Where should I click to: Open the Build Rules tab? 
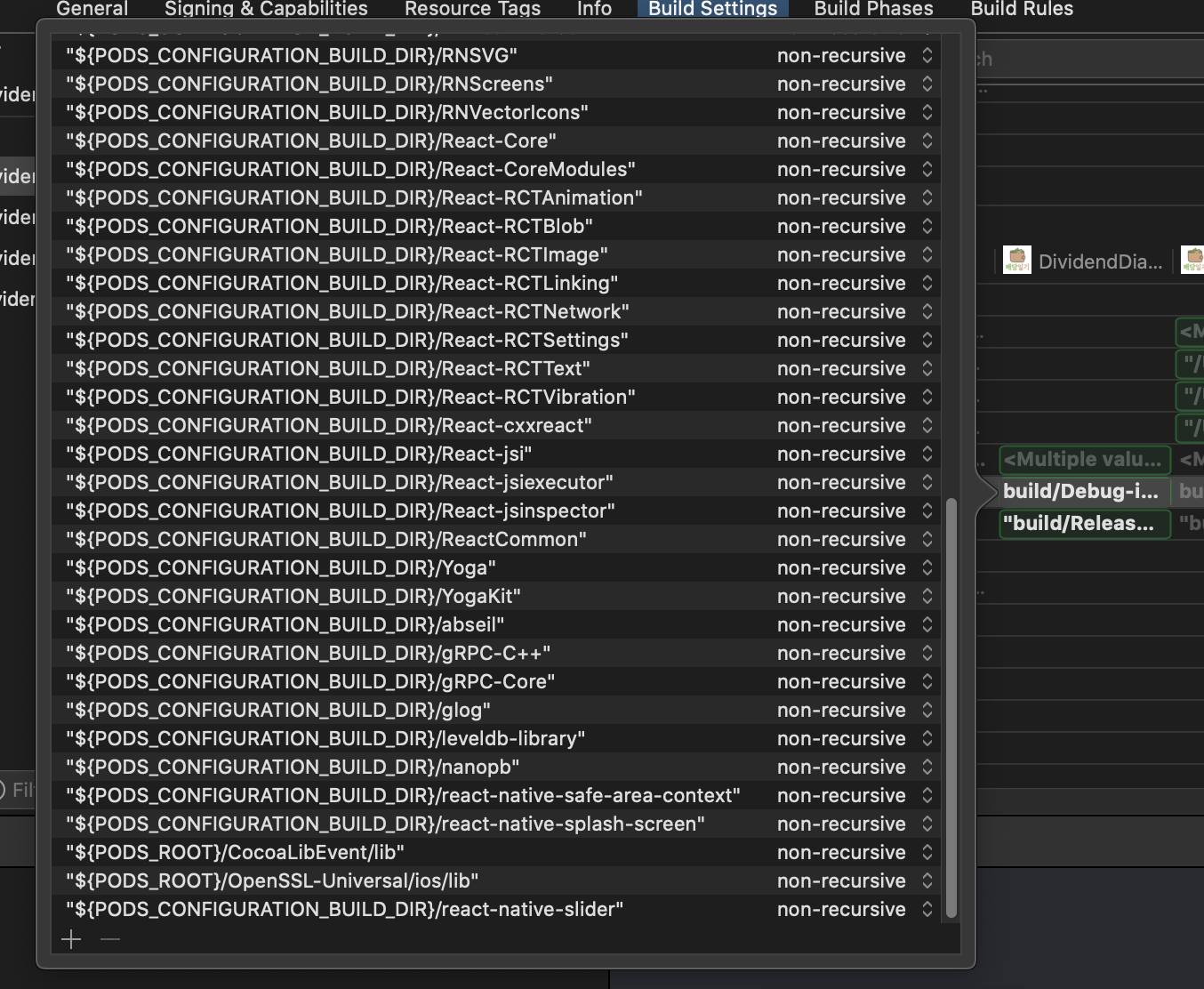point(1022,9)
